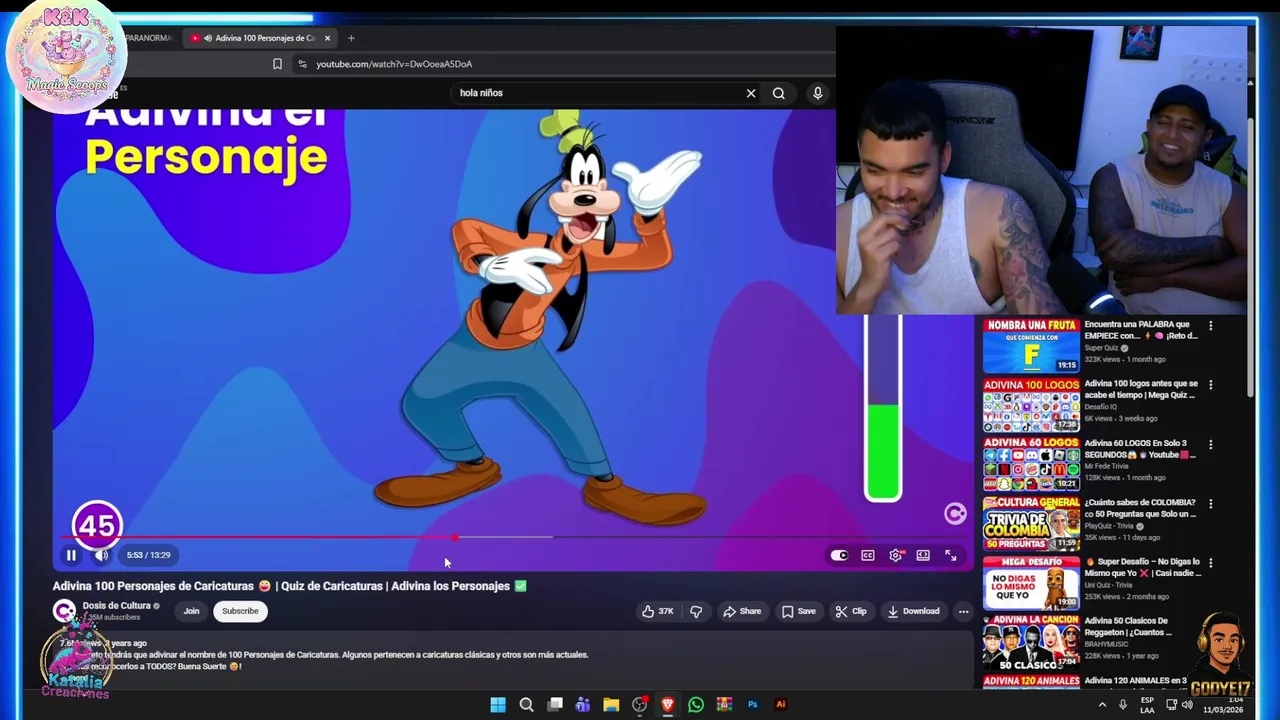Open options for 'Adivina 100 logos' video
This screenshot has height=720, width=1280.
pyautogui.click(x=1211, y=385)
